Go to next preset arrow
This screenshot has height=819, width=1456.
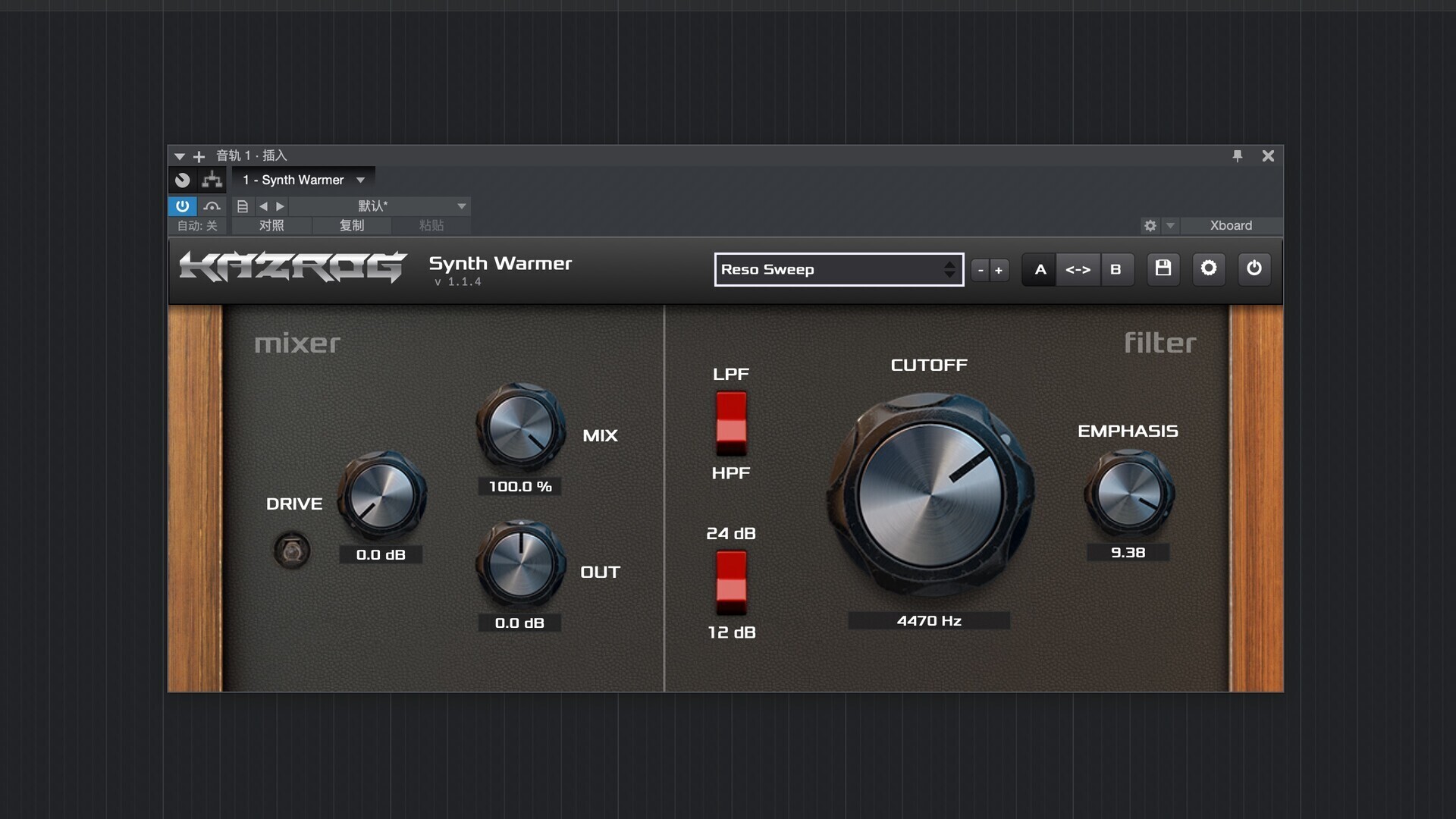coord(281,206)
